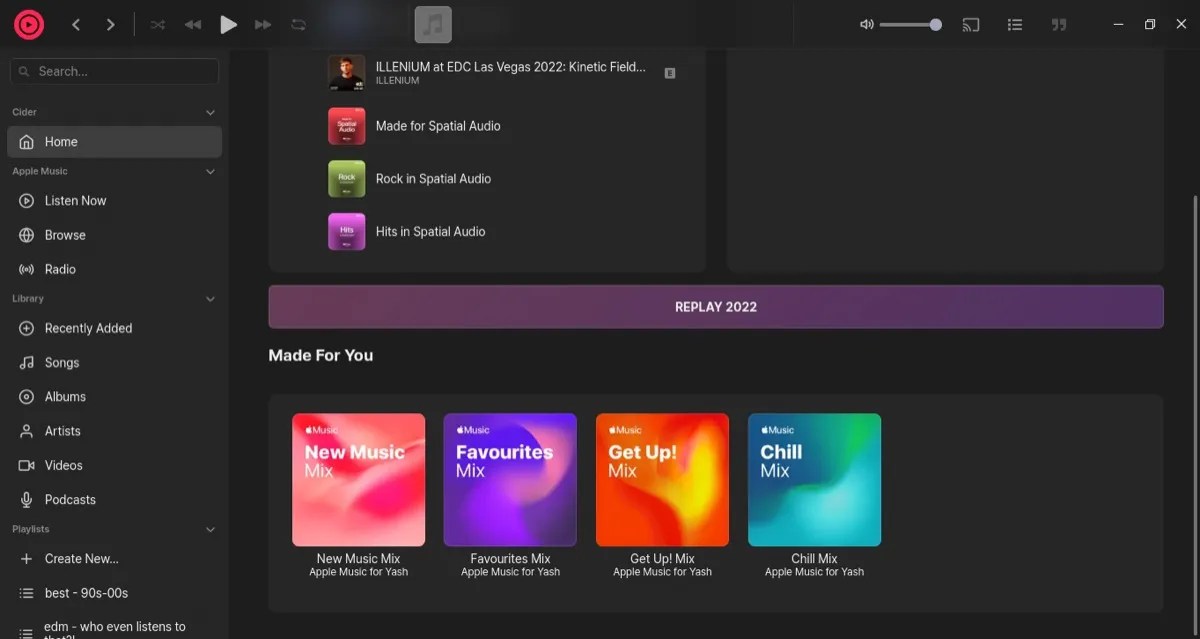This screenshot has height=639, width=1200.
Task: Toggle shuffle playback mode
Action: coord(157,24)
